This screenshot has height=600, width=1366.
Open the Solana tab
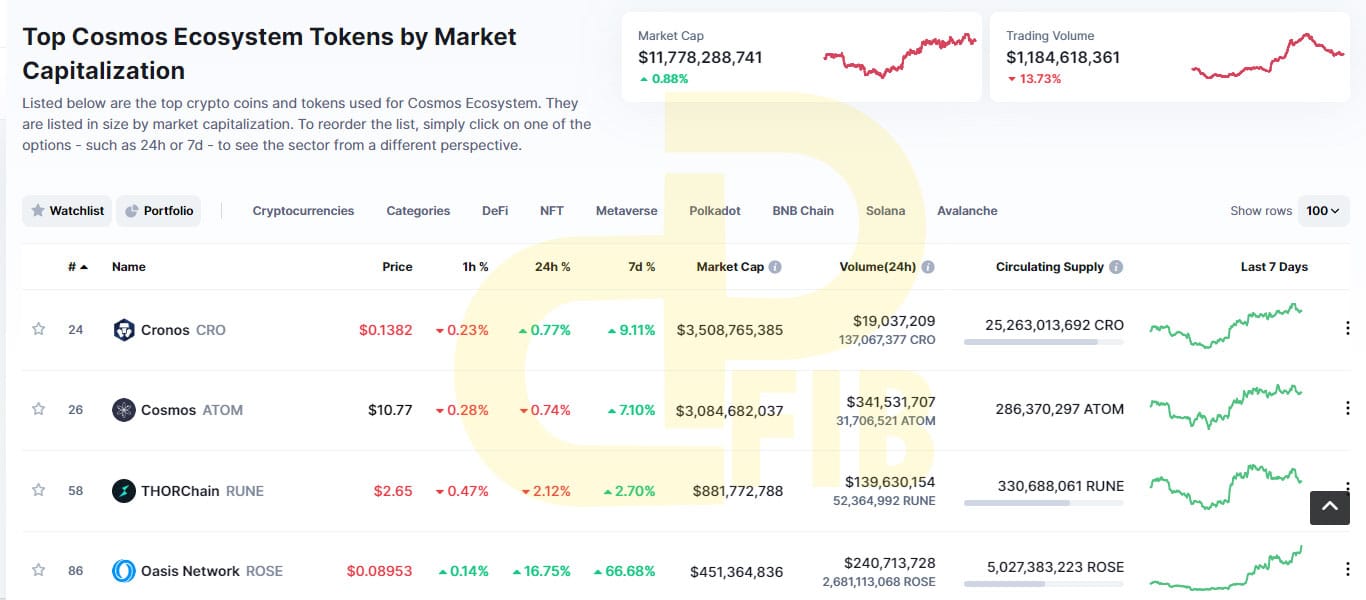(886, 211)
